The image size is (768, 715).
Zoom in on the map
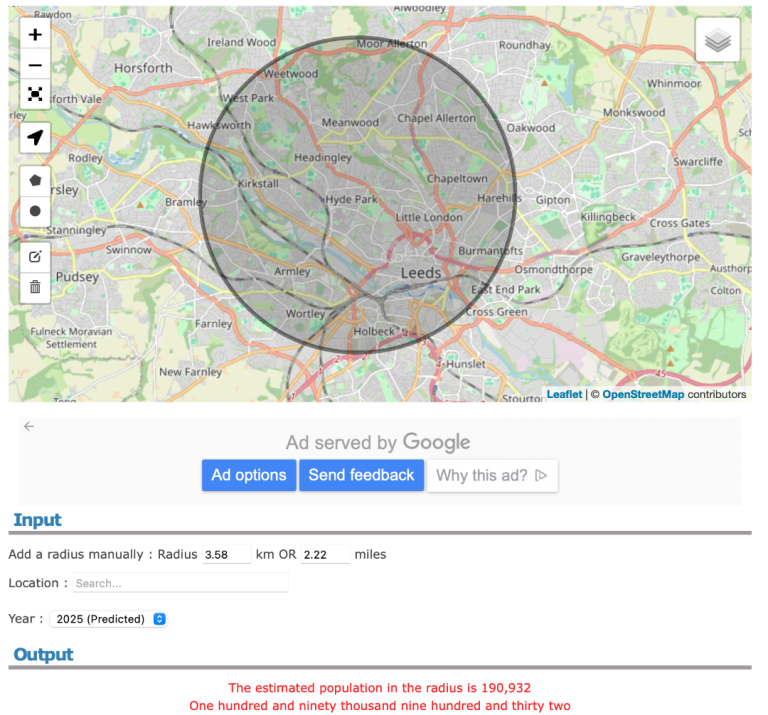35,34
